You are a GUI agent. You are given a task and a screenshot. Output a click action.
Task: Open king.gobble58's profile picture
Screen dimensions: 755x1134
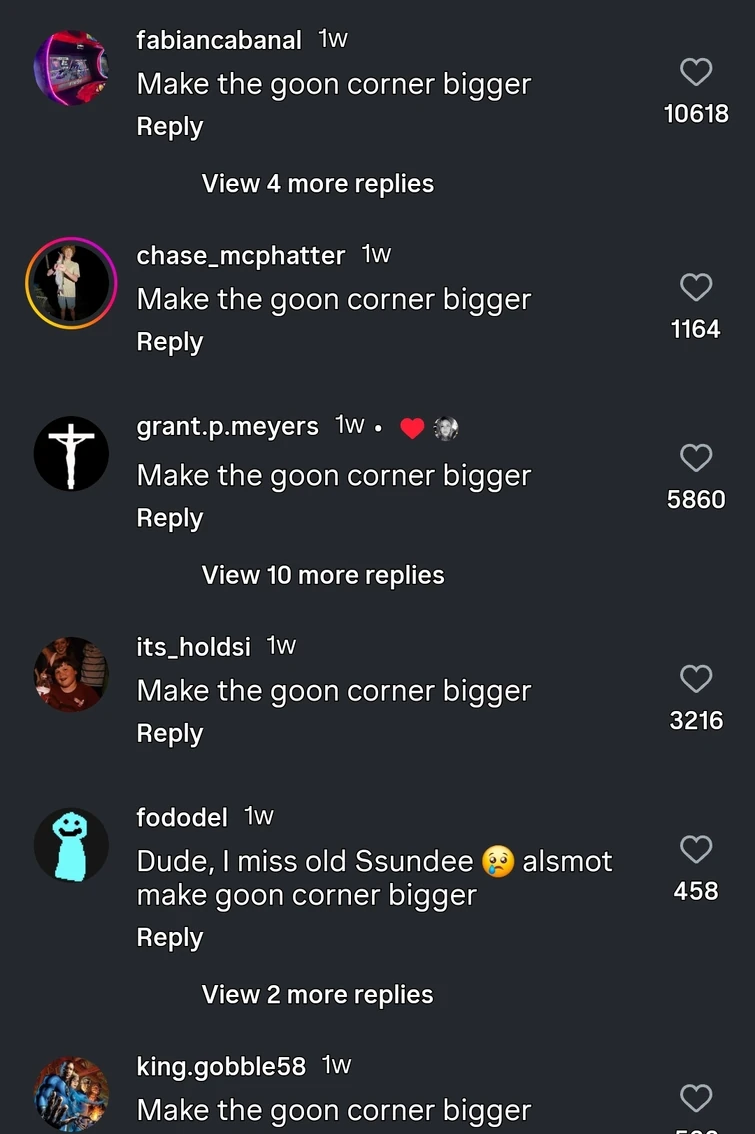(71, 1094)
